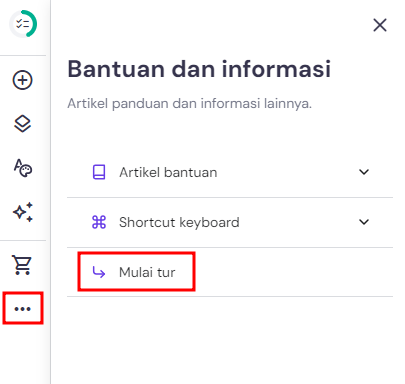The height and width of the screenshot is (384, 405).
Task: Click the three-dot more options icon
Action: tap(23, 309)
